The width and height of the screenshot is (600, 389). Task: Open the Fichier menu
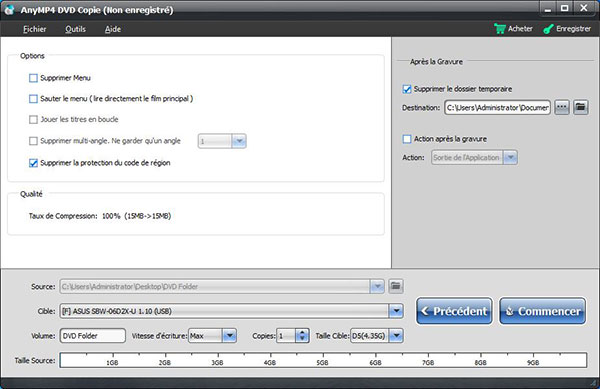[34, 29]
